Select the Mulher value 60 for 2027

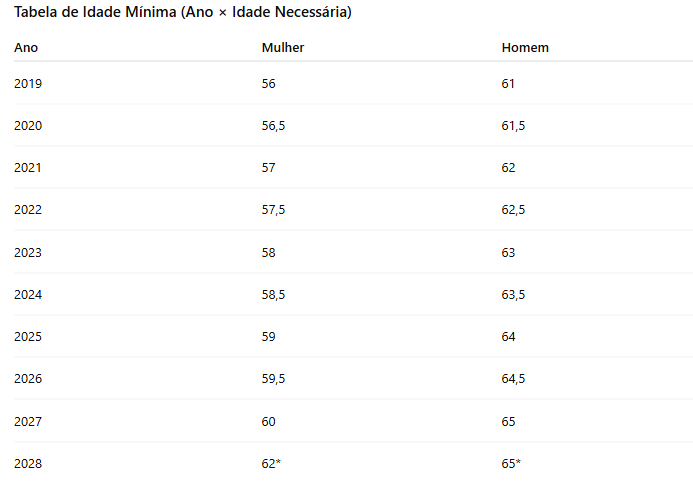(268, 421)
